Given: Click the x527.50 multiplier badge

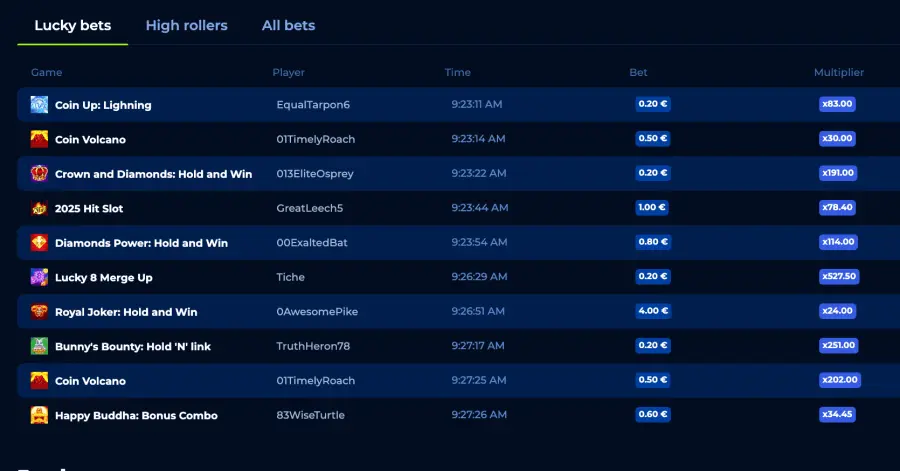Looking at the screenshot, I should coord(839,276).
